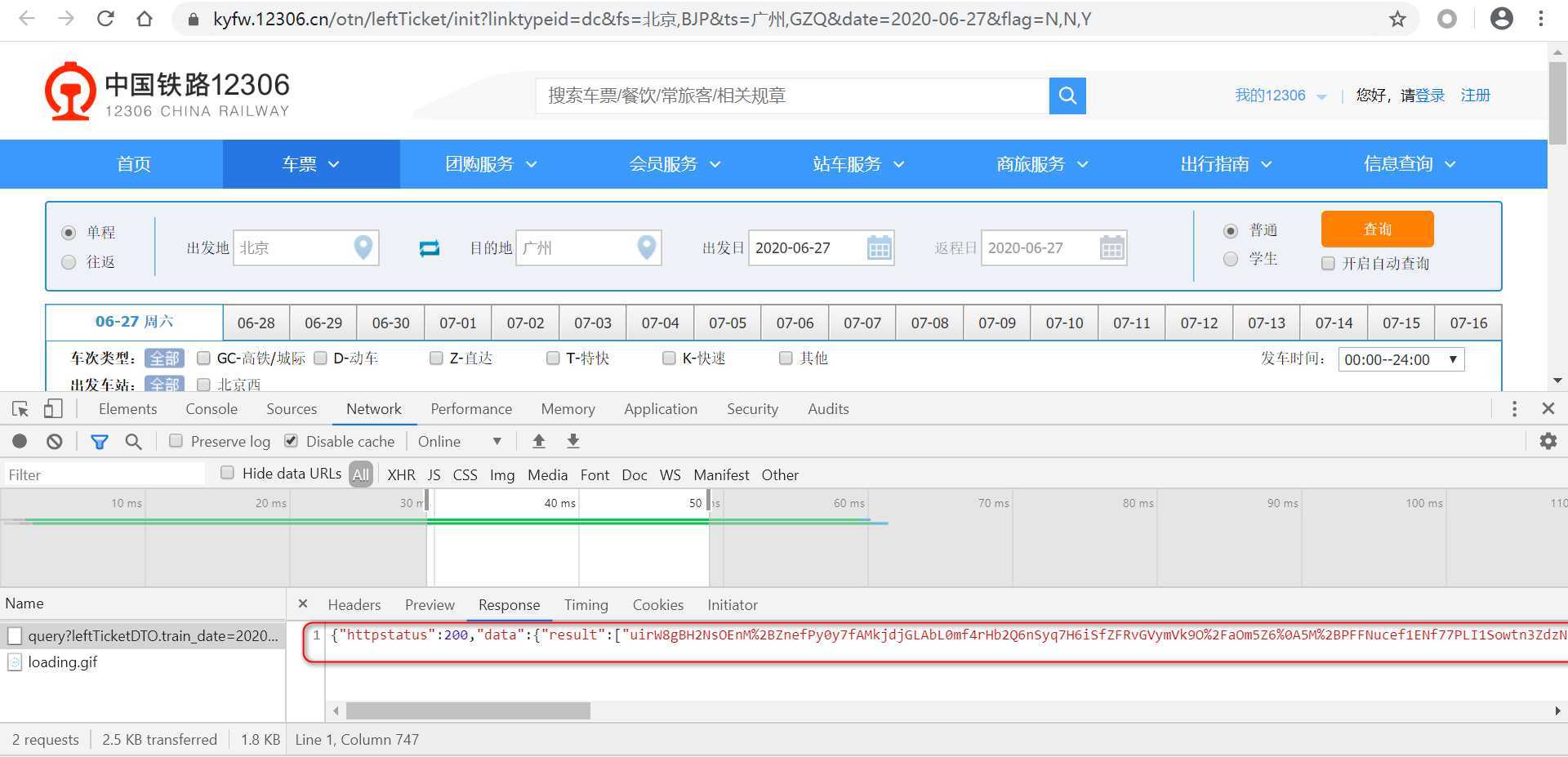Enable the Preserve log checkbox
Image resolution: width=1568 pixels, height=757 pixels.
click(176, 441)
